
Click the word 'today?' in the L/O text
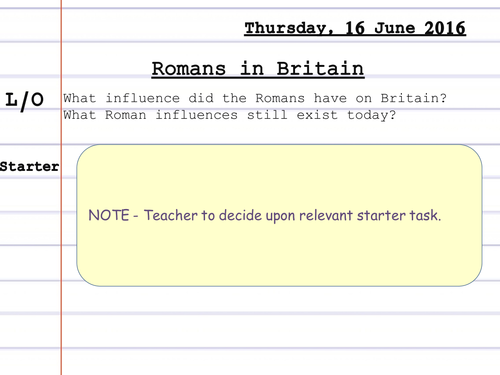click(372, 115)
